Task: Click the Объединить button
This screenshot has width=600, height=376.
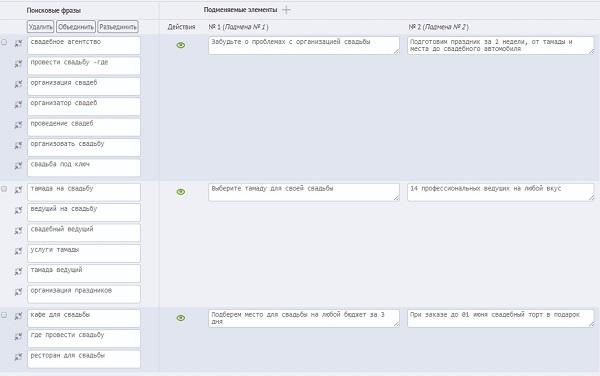Action: (x=76, y=27)
